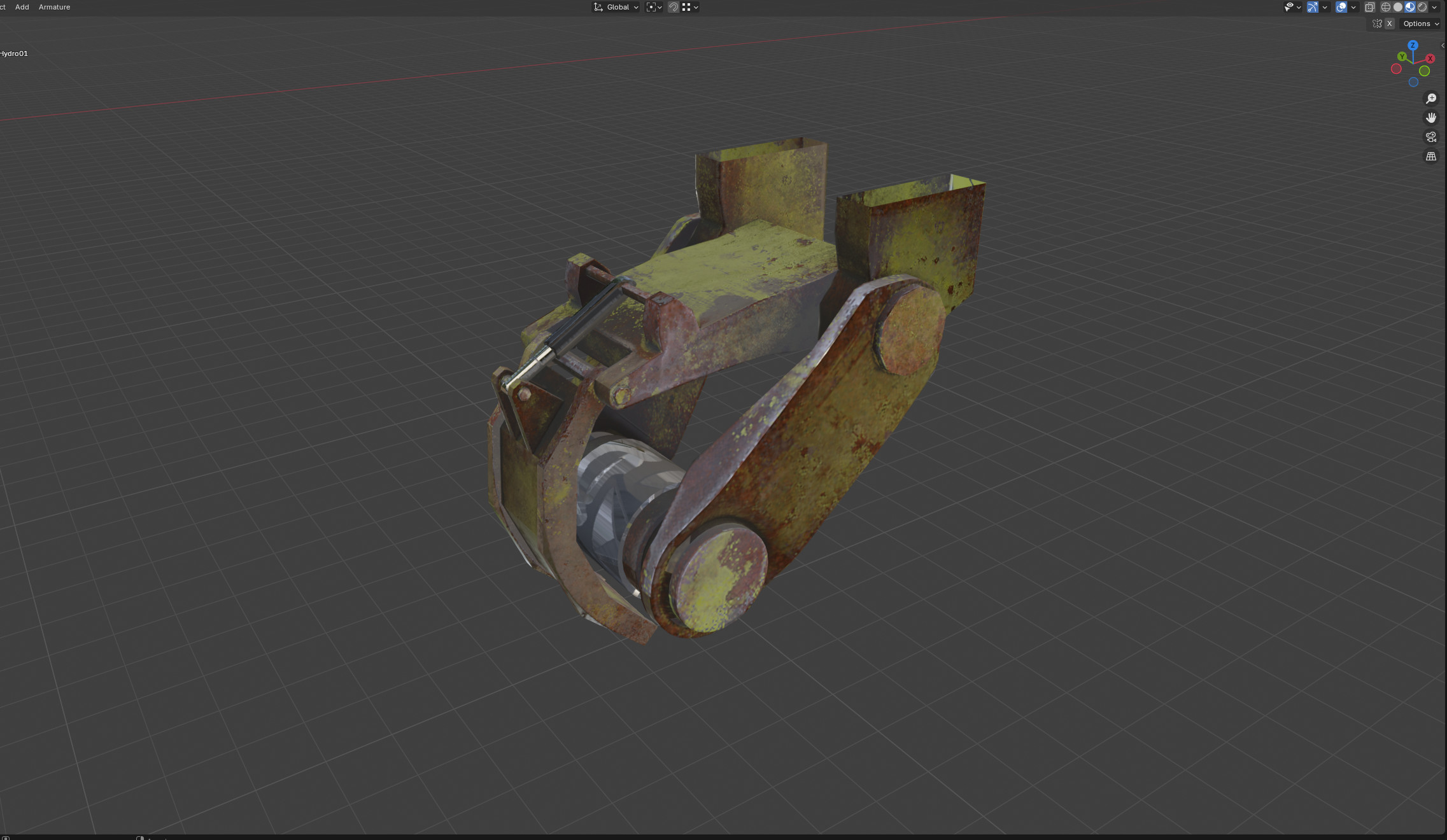Toggle X-axis mirror button

click(x=1389, y=24)
